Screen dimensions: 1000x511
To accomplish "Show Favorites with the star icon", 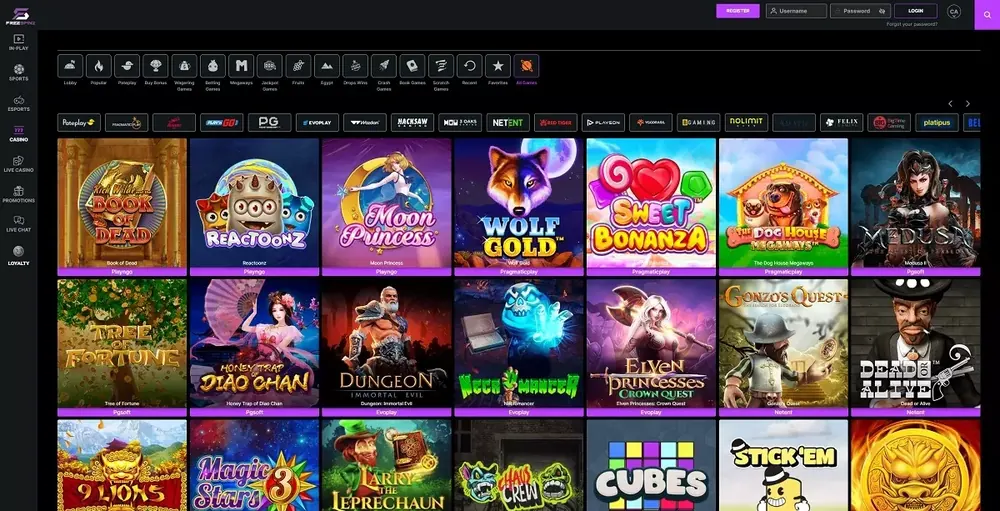I will pyautogui.click(x=498, y=66).
